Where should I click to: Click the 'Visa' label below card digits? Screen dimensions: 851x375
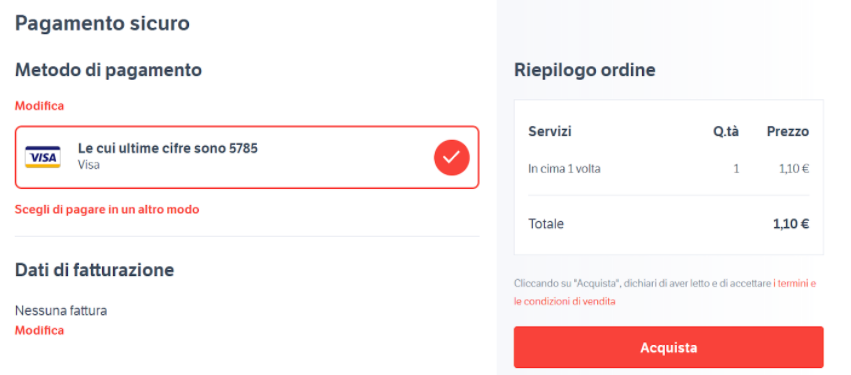point(88,164)
